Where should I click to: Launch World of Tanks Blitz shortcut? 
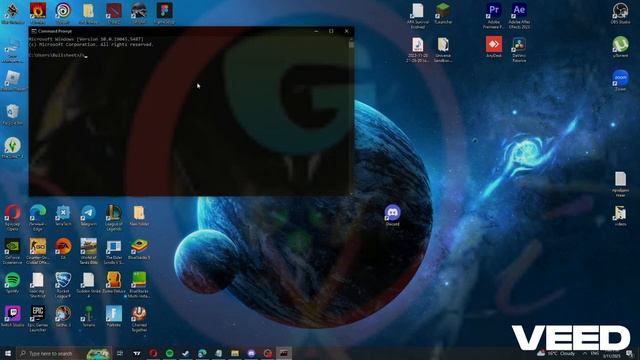pos(88,251)
